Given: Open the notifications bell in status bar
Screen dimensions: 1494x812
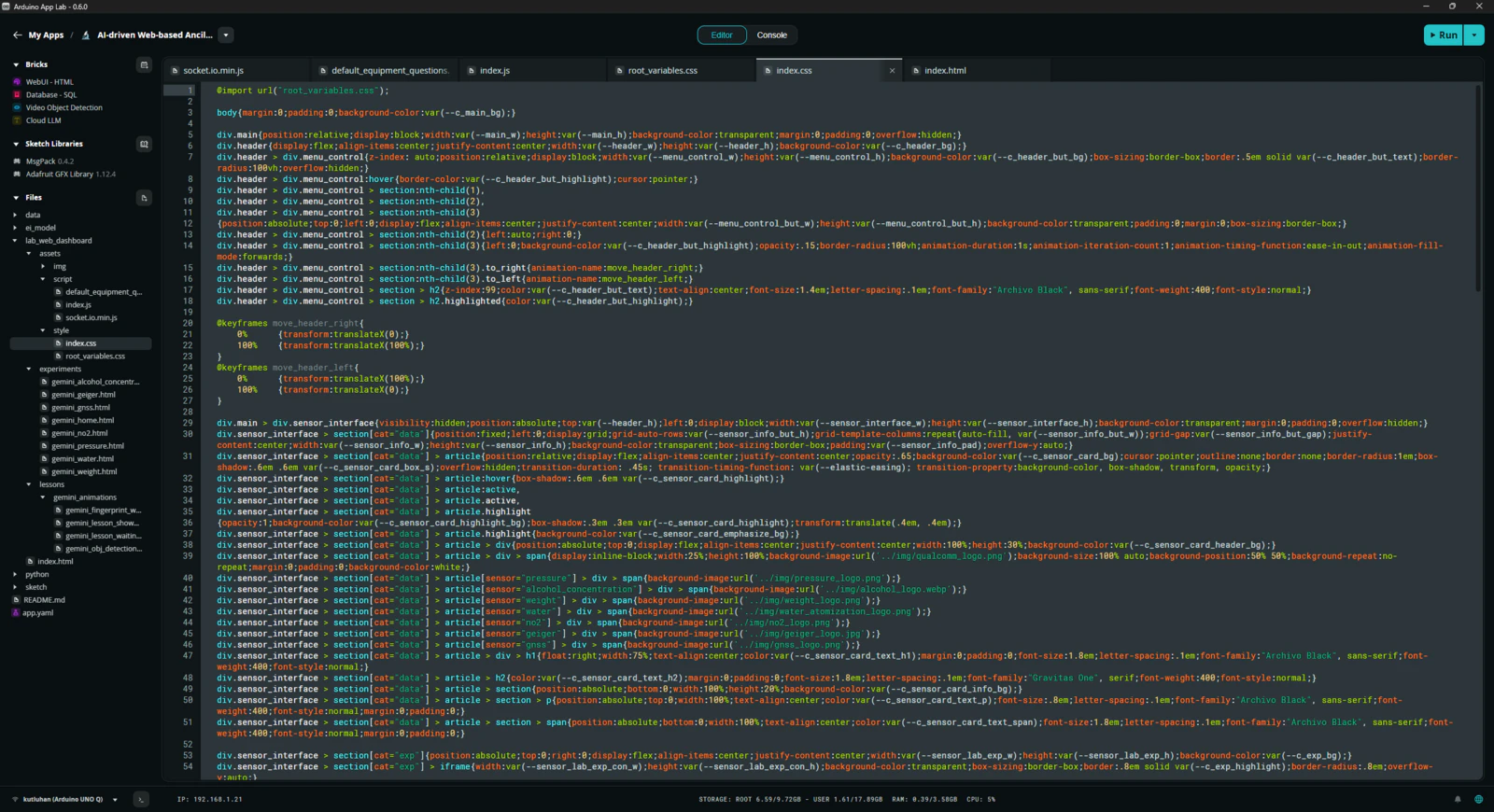Looking at the screenshot, I should [1458, 799].
